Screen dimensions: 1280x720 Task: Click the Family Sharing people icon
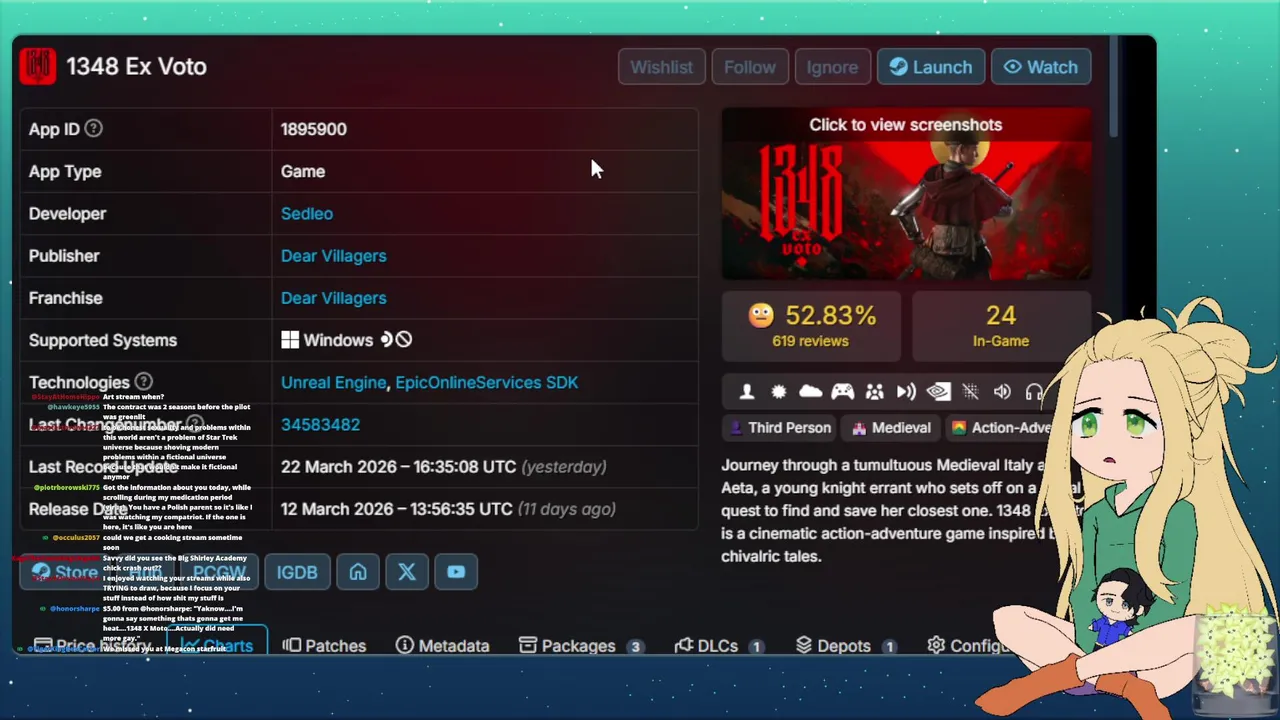[x=875, y=392]
